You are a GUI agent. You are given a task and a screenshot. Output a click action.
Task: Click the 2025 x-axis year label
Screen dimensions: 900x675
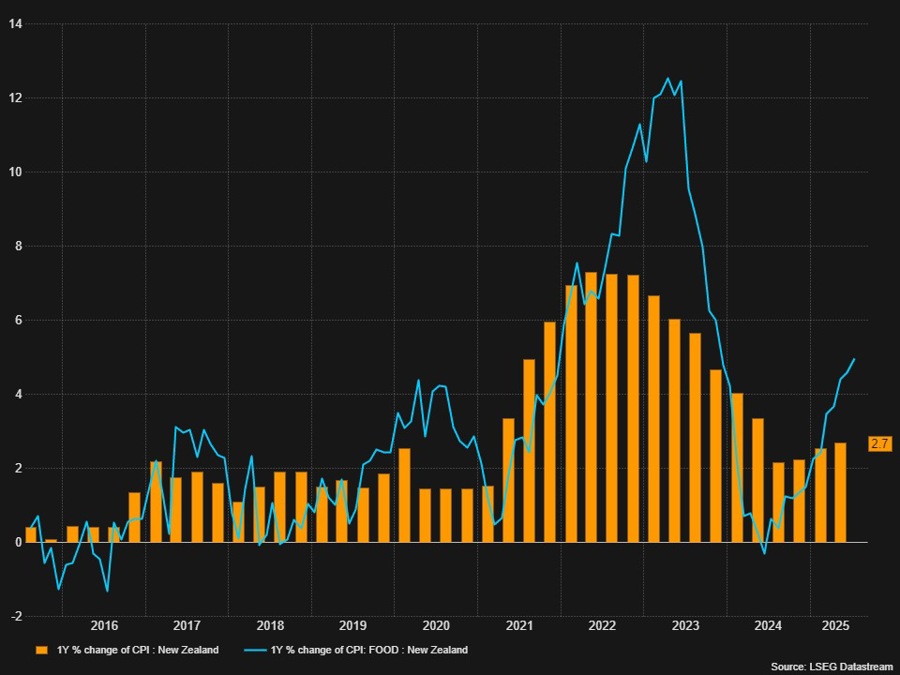click(835, 626)
